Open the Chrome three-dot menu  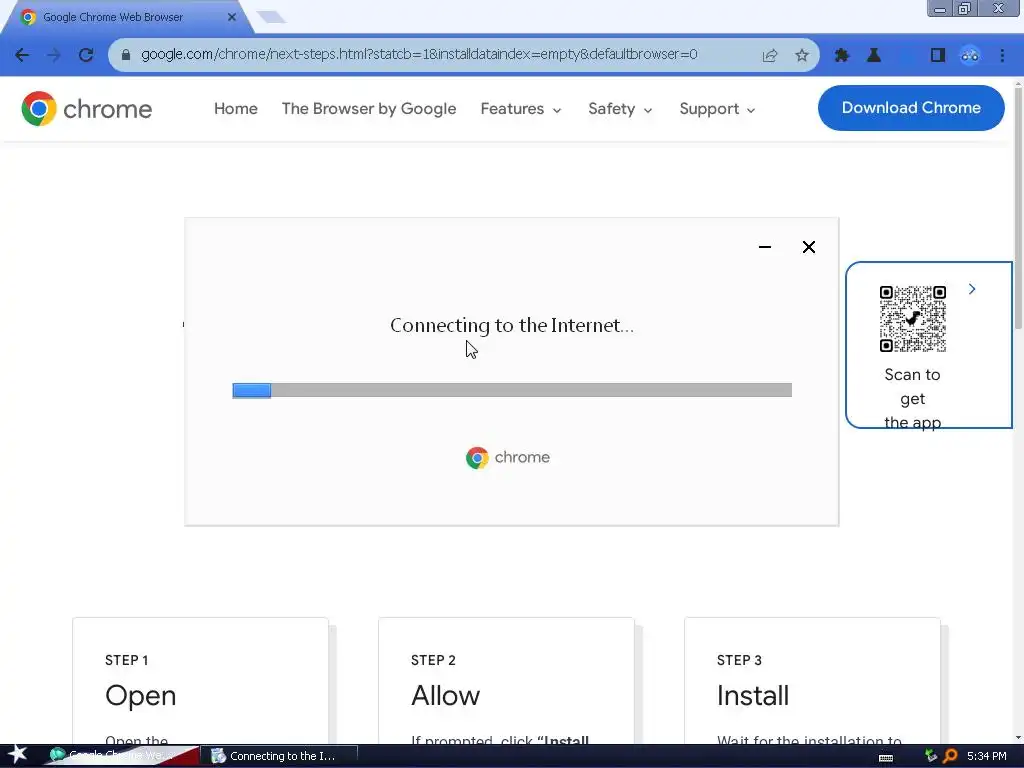point(1002,55)
